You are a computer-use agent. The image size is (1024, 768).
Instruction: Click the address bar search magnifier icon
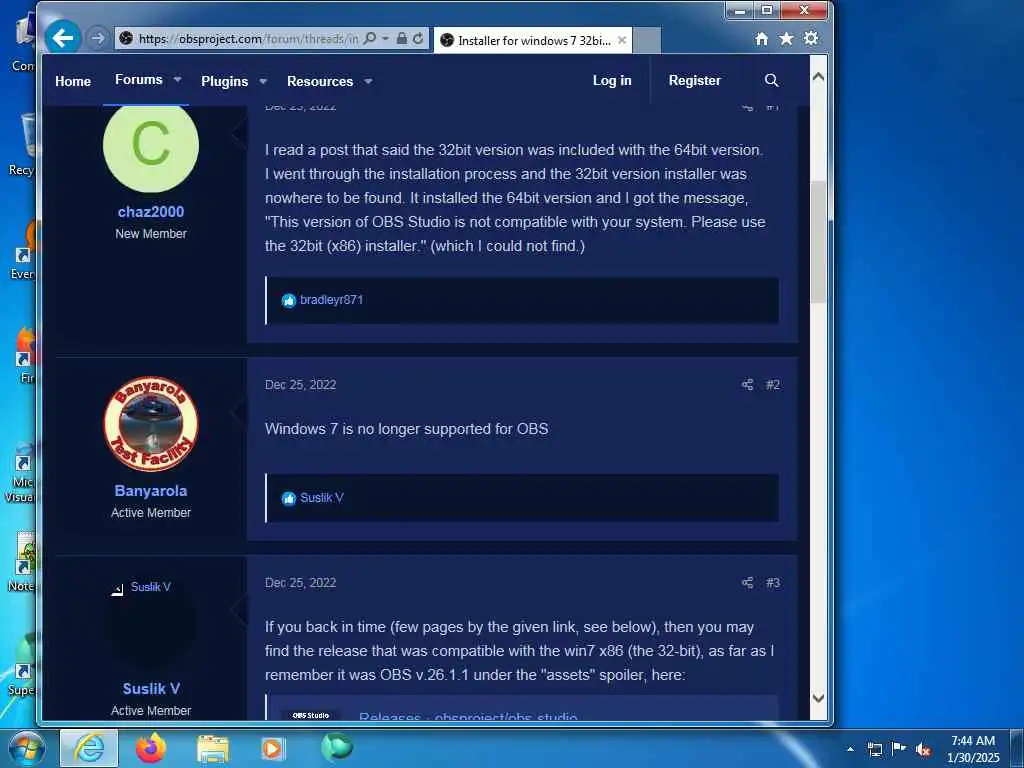coord(370,39)
